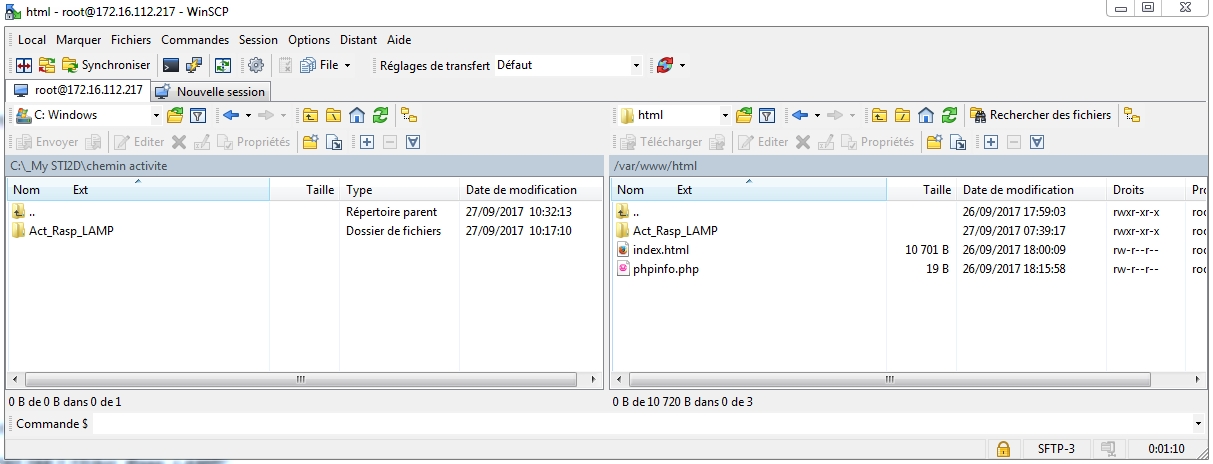This screenshot has height=464, width=1213.
Task: Expand the remote back history dropdown
Action: (817, 115)
